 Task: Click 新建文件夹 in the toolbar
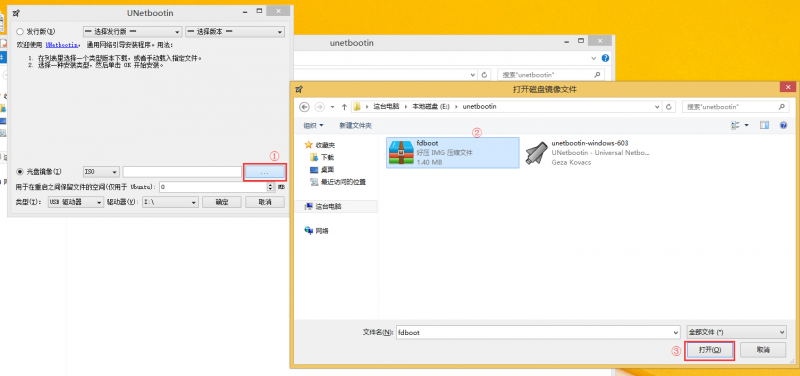pos(355,126)
